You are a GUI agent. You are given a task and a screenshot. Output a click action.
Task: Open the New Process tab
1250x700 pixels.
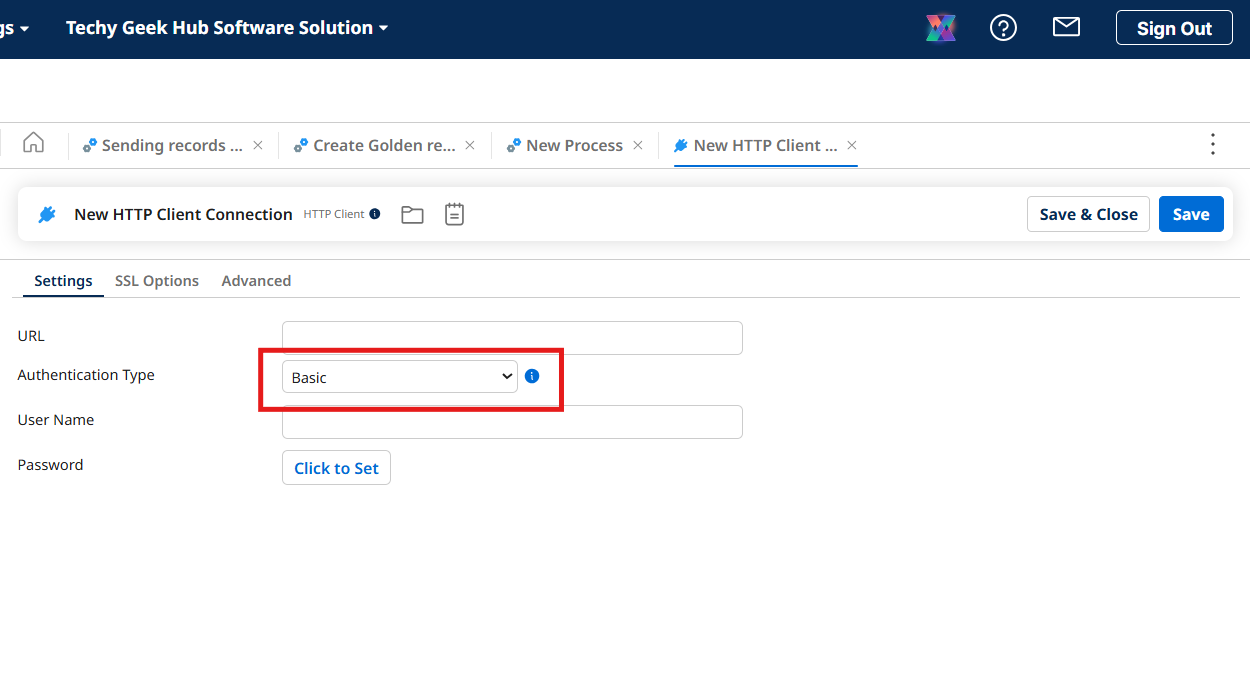pyautogui.click(x=574, y=146)
